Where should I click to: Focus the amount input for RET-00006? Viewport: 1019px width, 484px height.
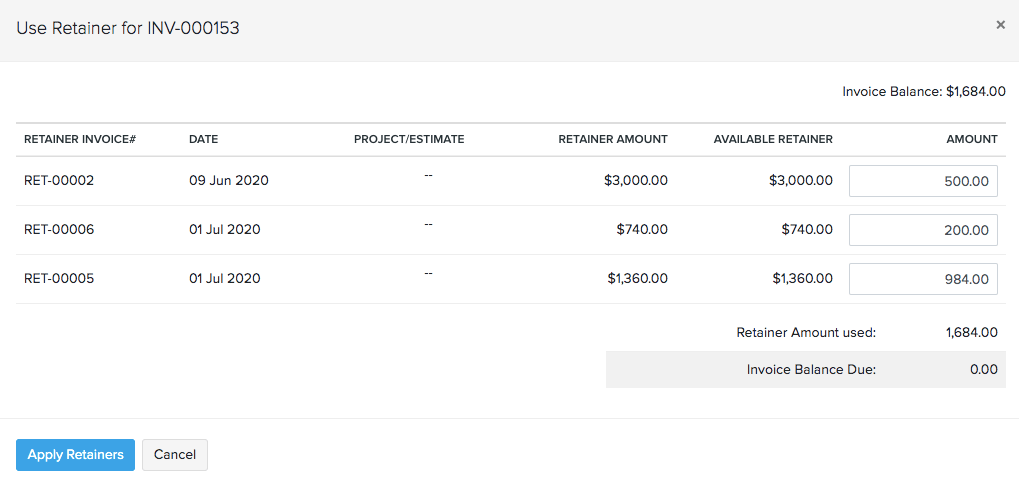click(923, 230)
